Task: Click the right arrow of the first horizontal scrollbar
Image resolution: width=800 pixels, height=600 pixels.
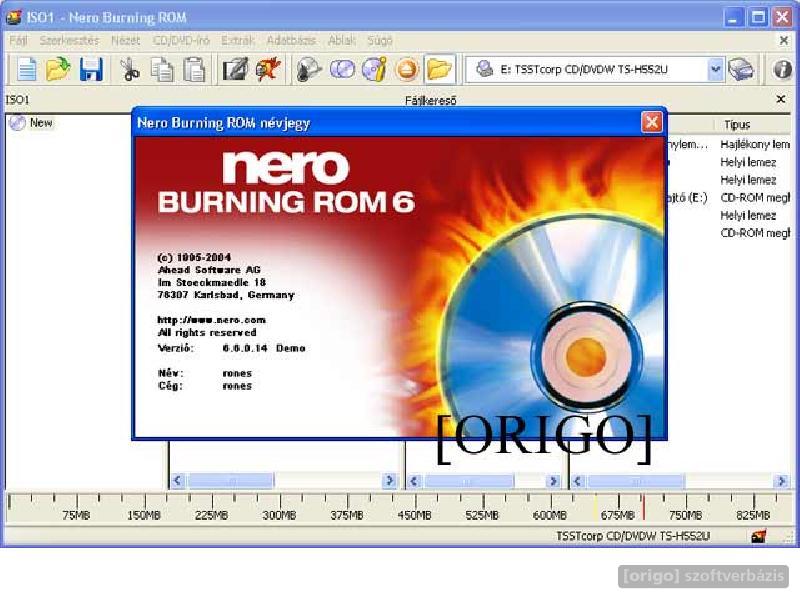Action: click(x=389, y=481)
